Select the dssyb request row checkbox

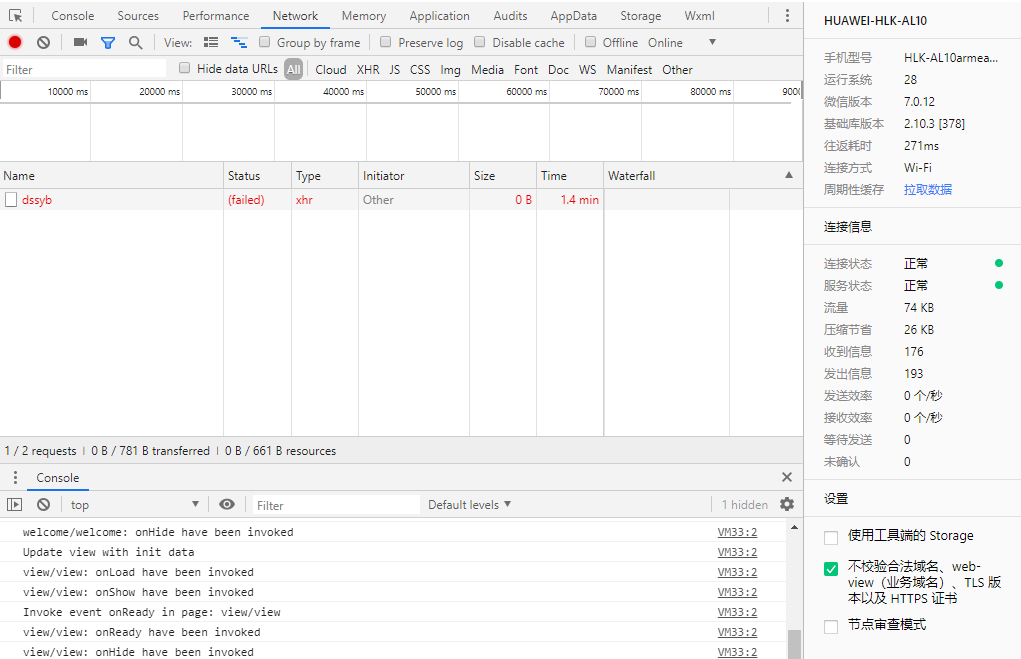click(11, 200)
